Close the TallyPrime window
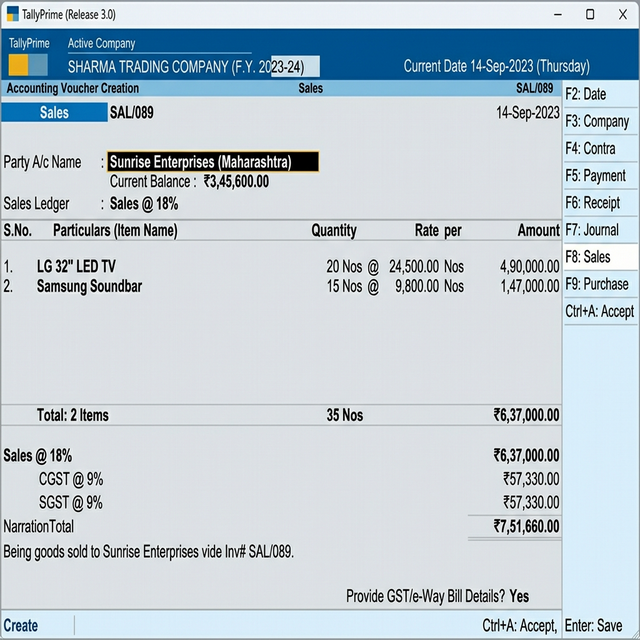This screenshot has width=640, height=640. pos(623,15)
